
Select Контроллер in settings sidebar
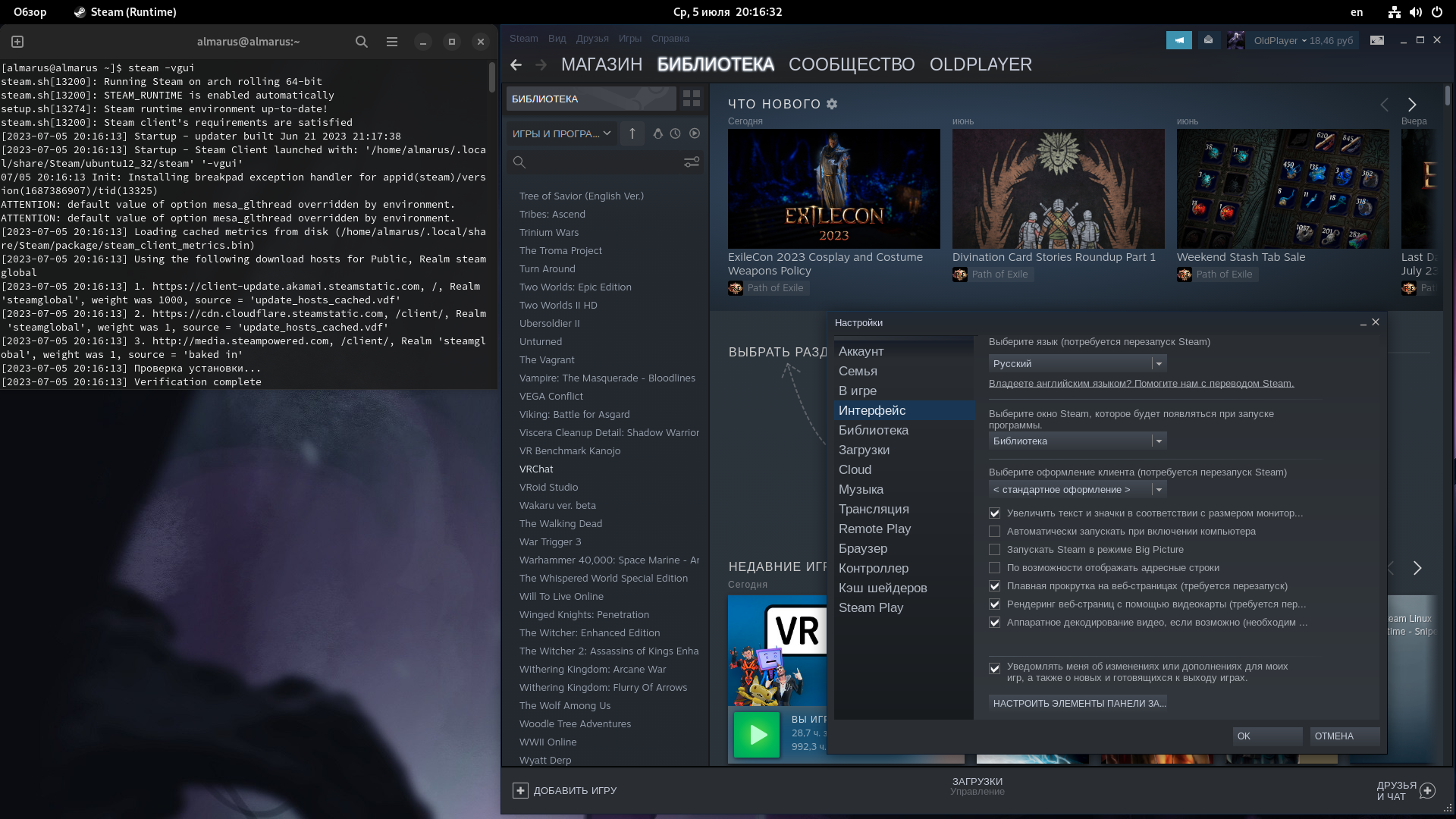pyautogui.click(x=904, y=568)
